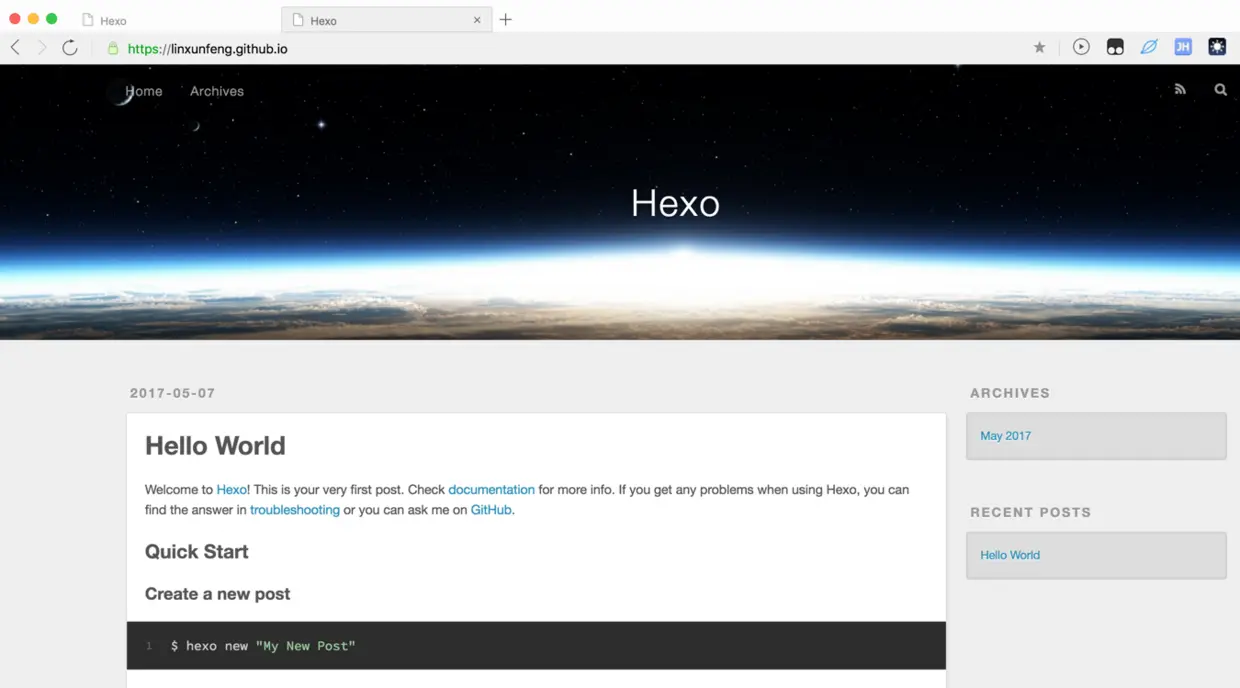The height and width of the screenshot is (688, 1240).
Task: Open the troubleshooting link
Action: click(295, 510)
